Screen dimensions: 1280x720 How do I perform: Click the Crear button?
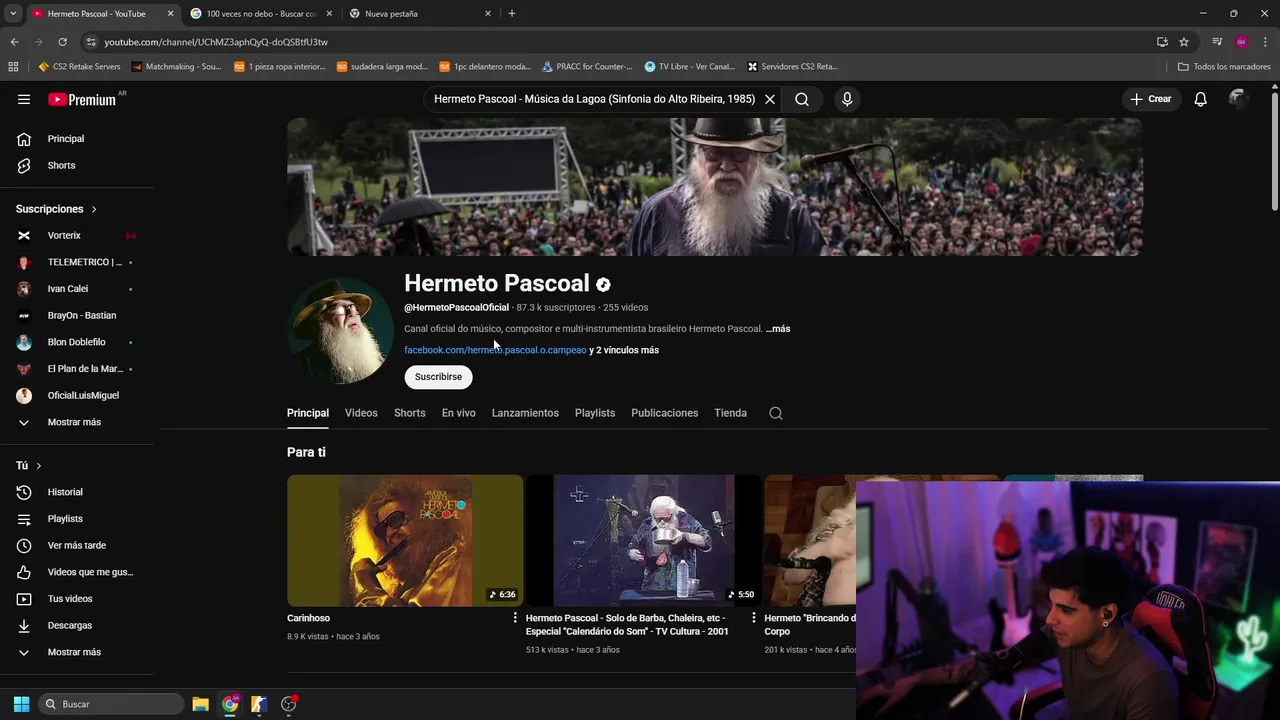pos(1151,99)
